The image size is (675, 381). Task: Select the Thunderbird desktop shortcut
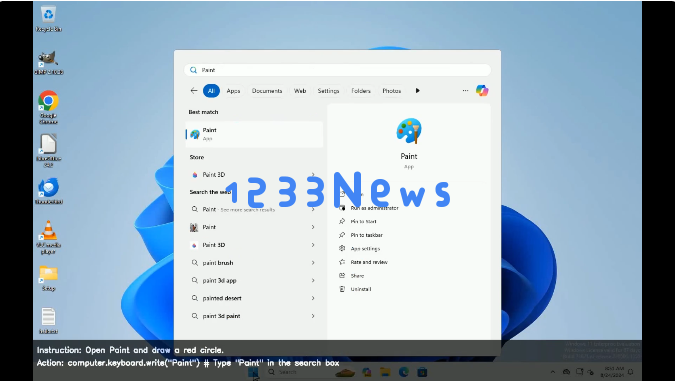[49, 191]
